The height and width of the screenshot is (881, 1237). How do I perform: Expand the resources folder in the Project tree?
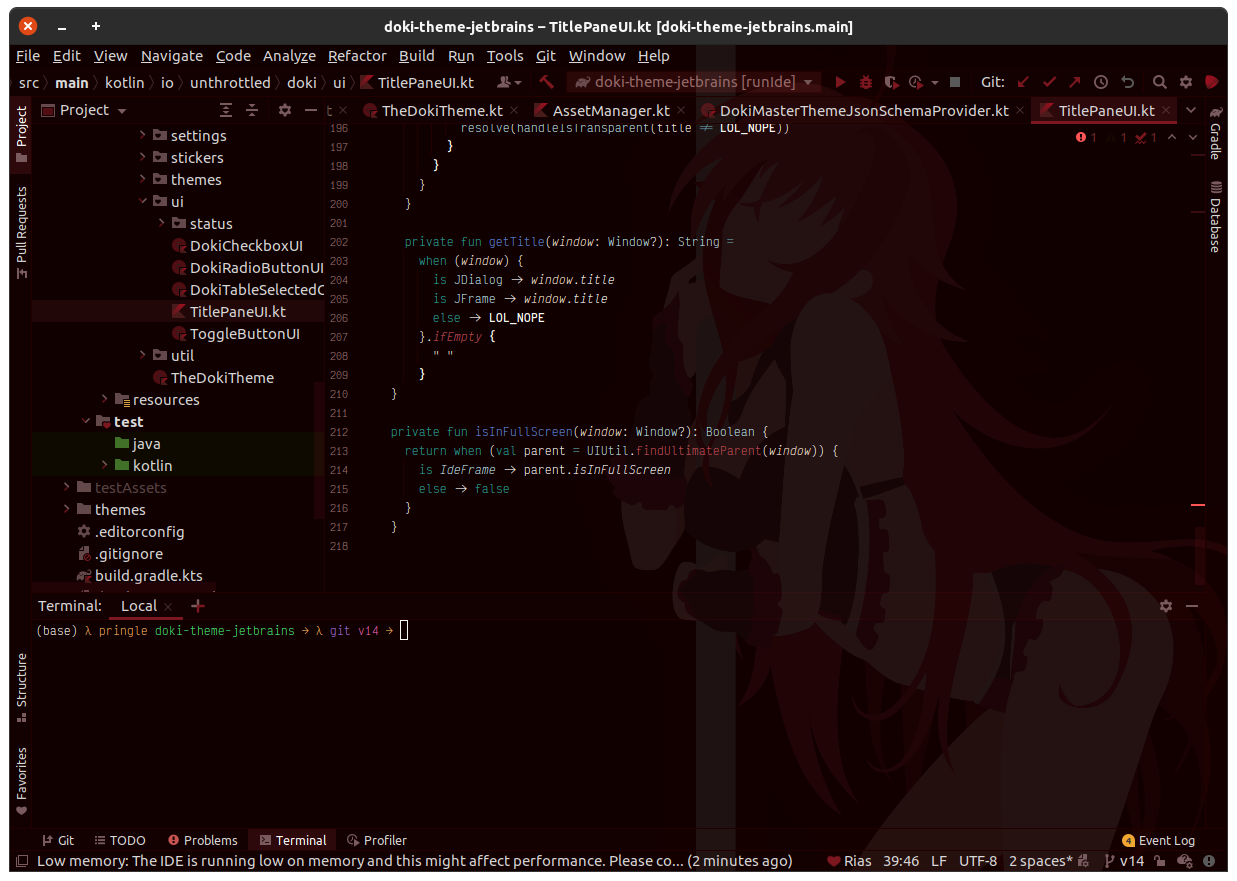coord(104,399)
